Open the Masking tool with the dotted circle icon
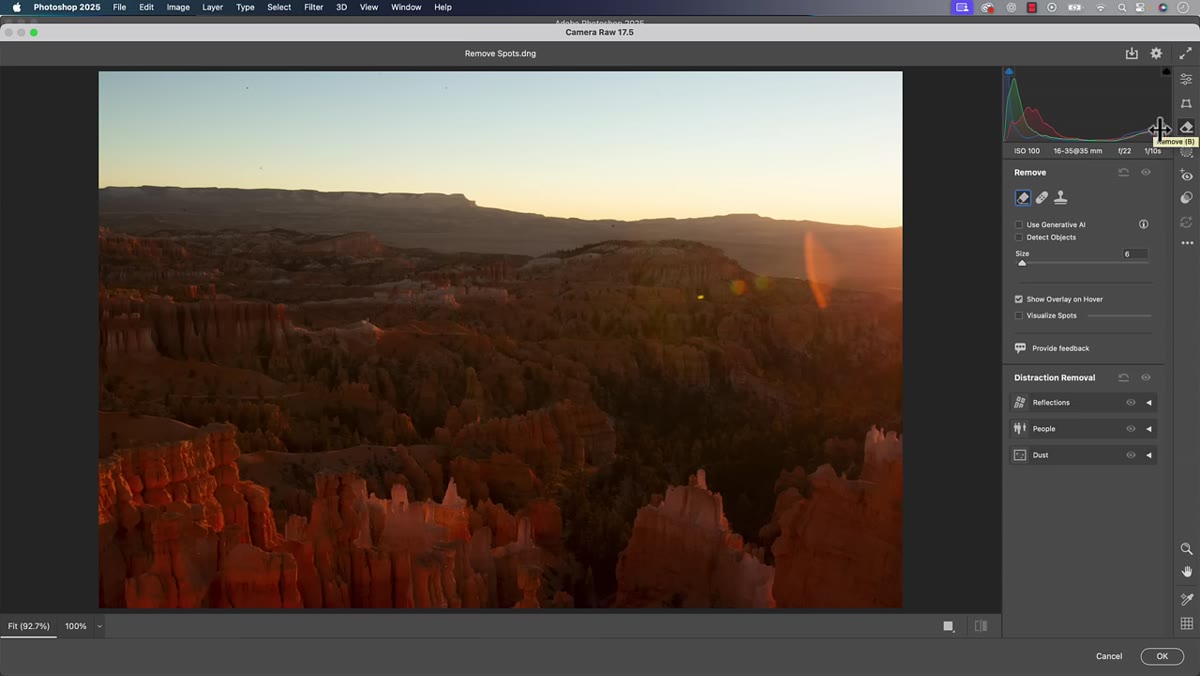 [1186, 152]
